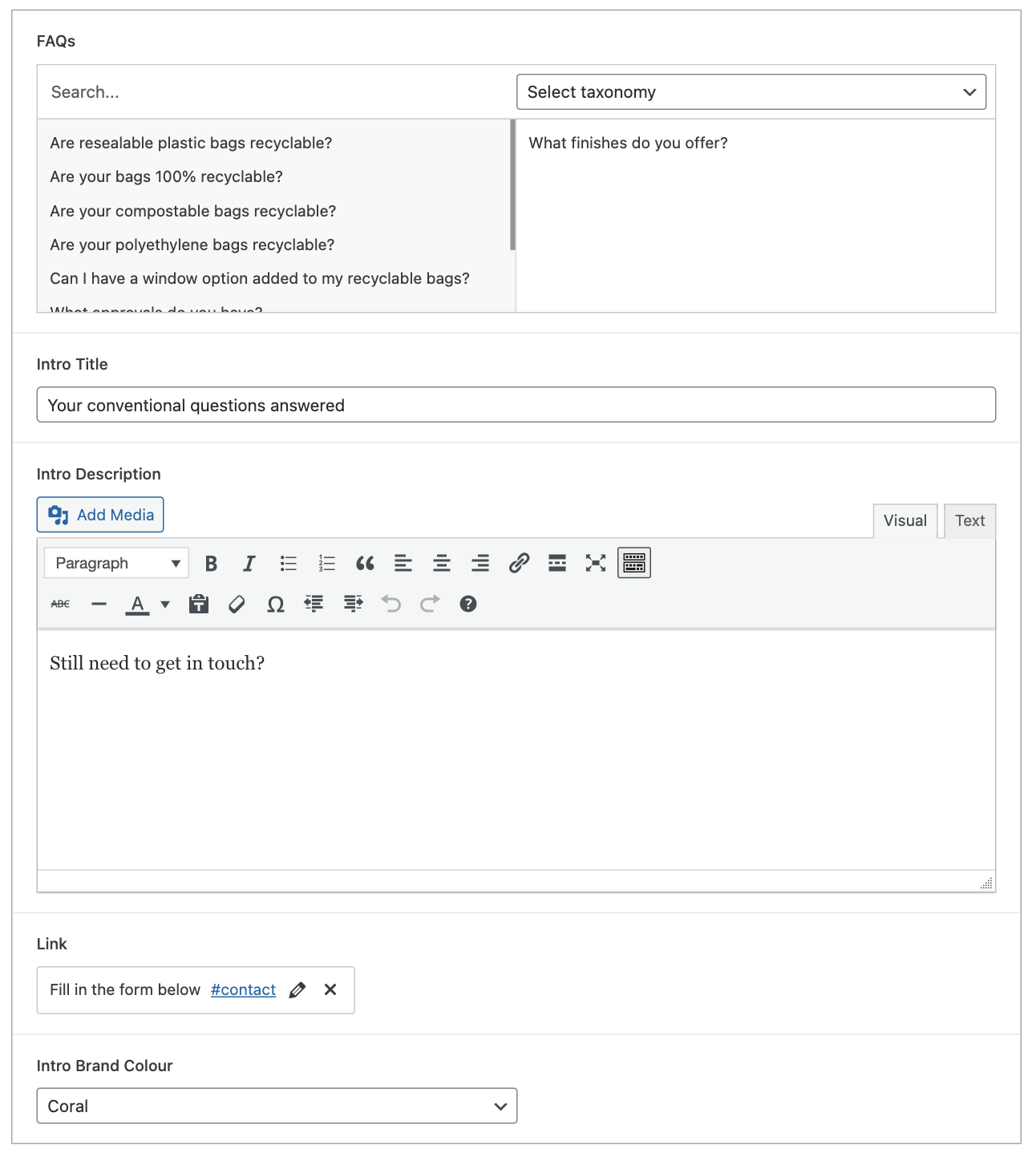Apply blockquote formatting

365,564
